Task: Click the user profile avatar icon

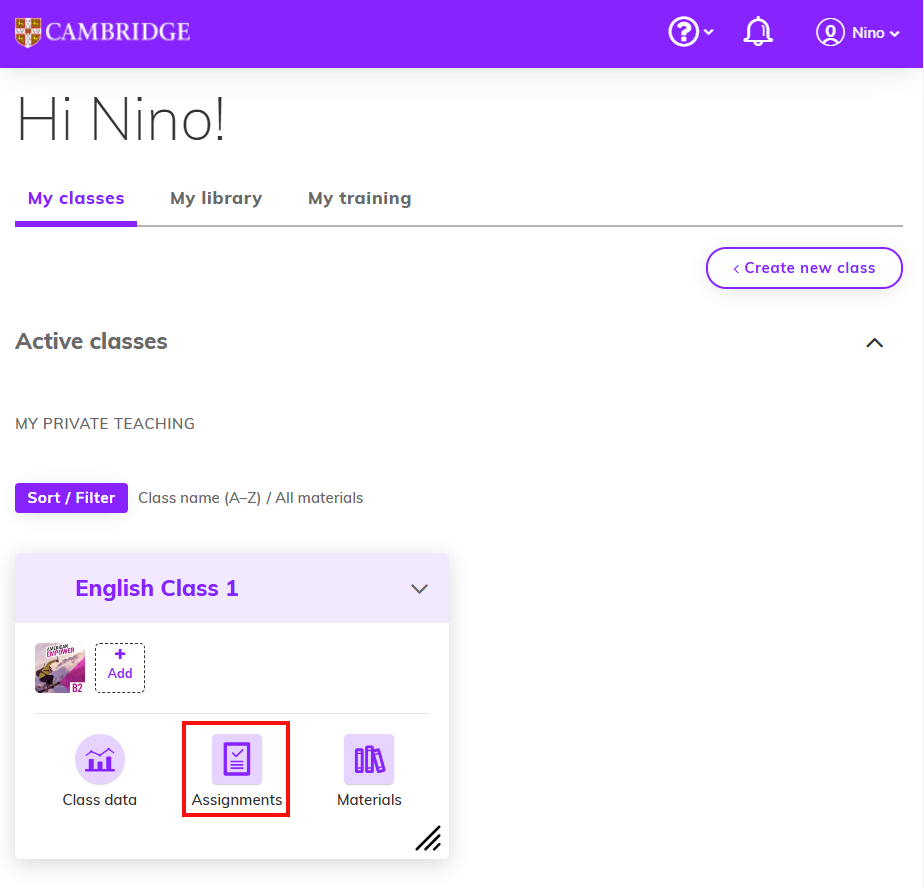Action: [830, 32]
